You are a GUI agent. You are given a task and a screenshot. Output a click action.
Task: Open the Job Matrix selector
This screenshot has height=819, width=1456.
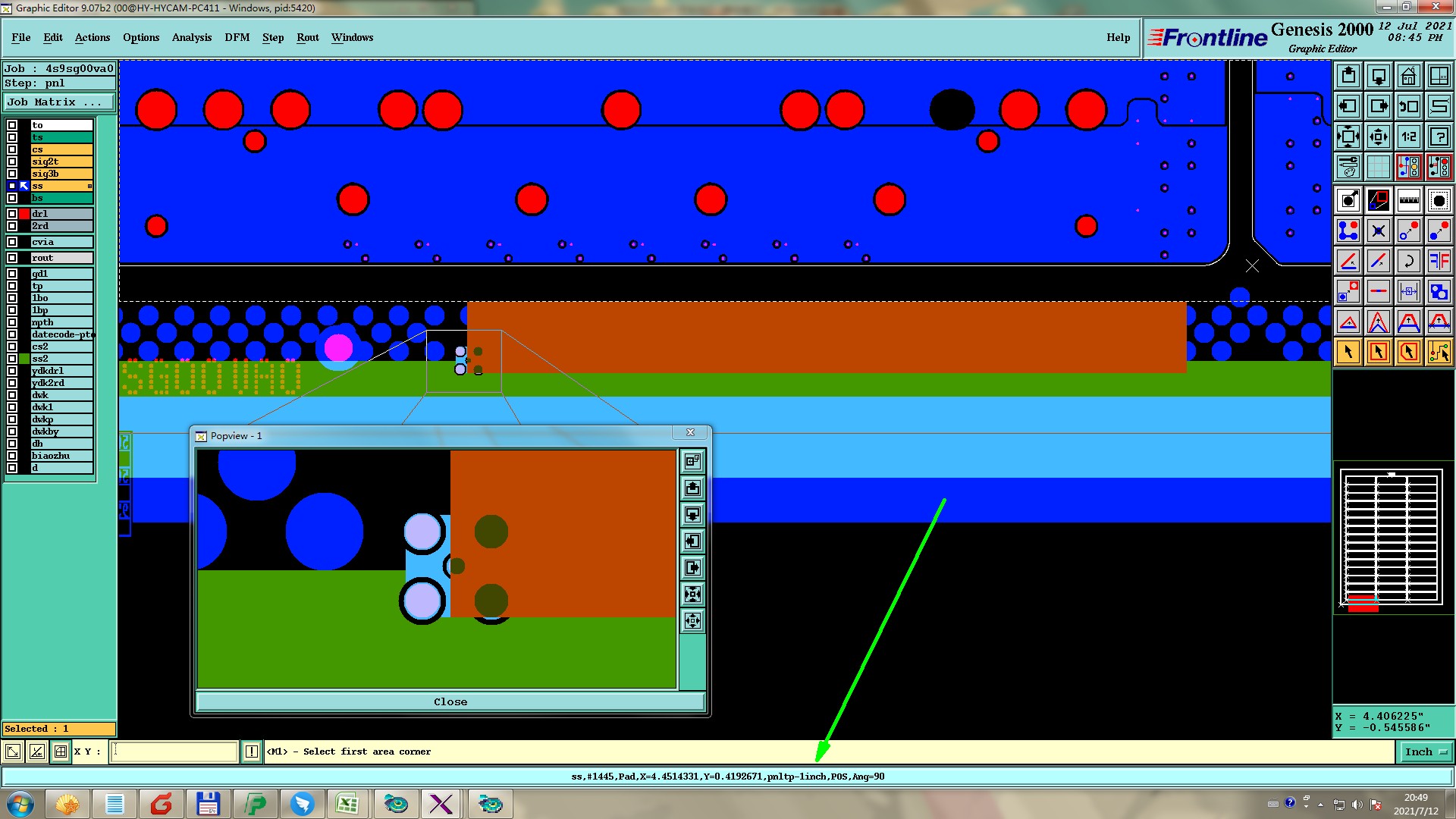click(x=59, y=102)
